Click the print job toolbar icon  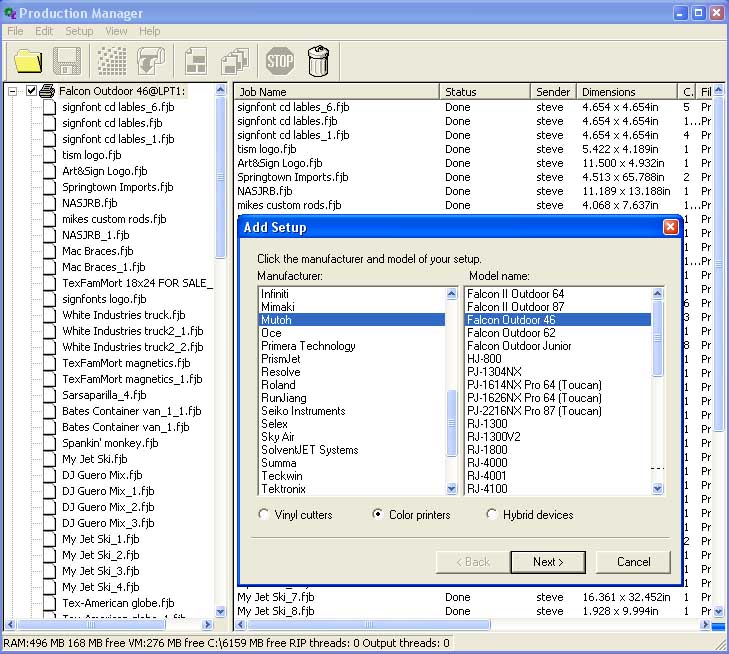pos(151,61)
